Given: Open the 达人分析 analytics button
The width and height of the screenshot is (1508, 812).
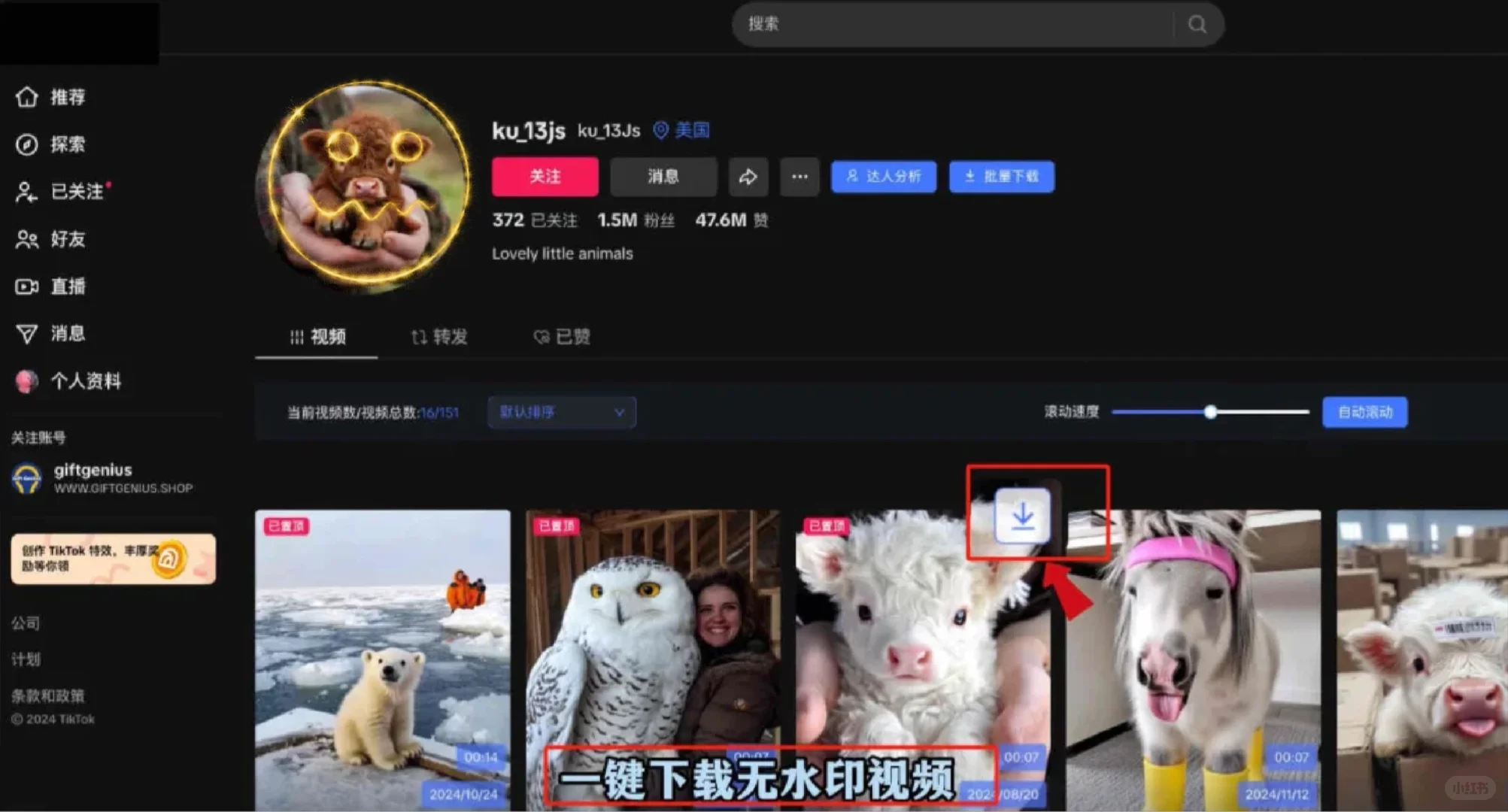Looking at the screenshot, I should click(883, 177).
